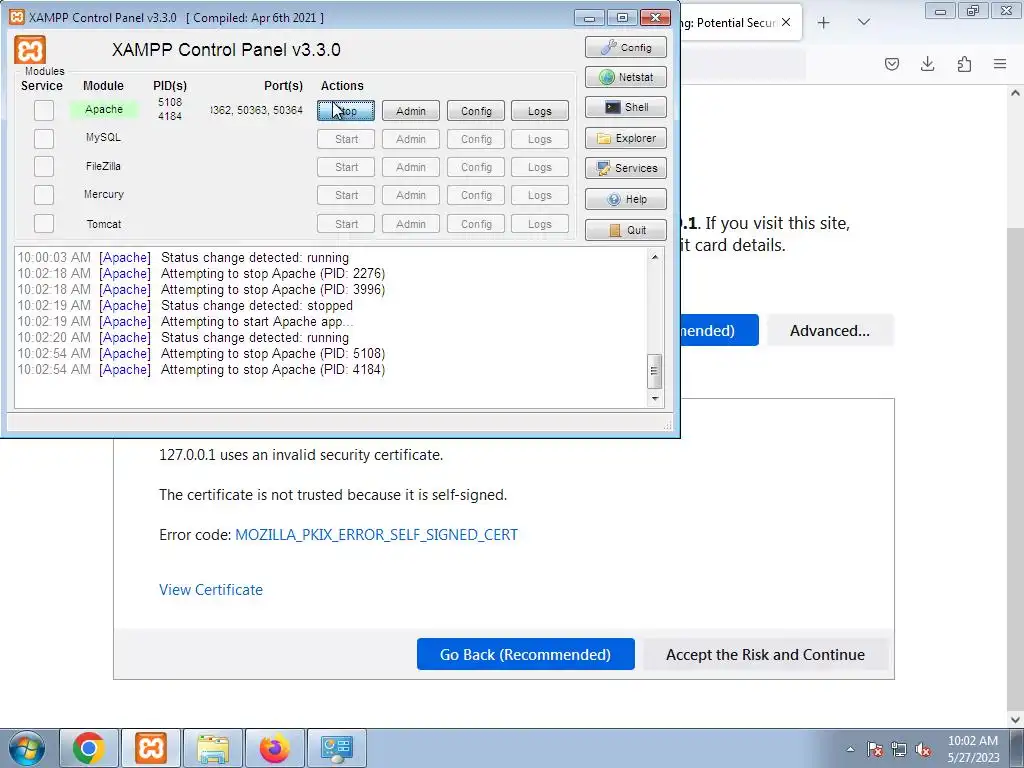Open XAMPP Help button
1024x768 pixels.
[x=626, y=199]
